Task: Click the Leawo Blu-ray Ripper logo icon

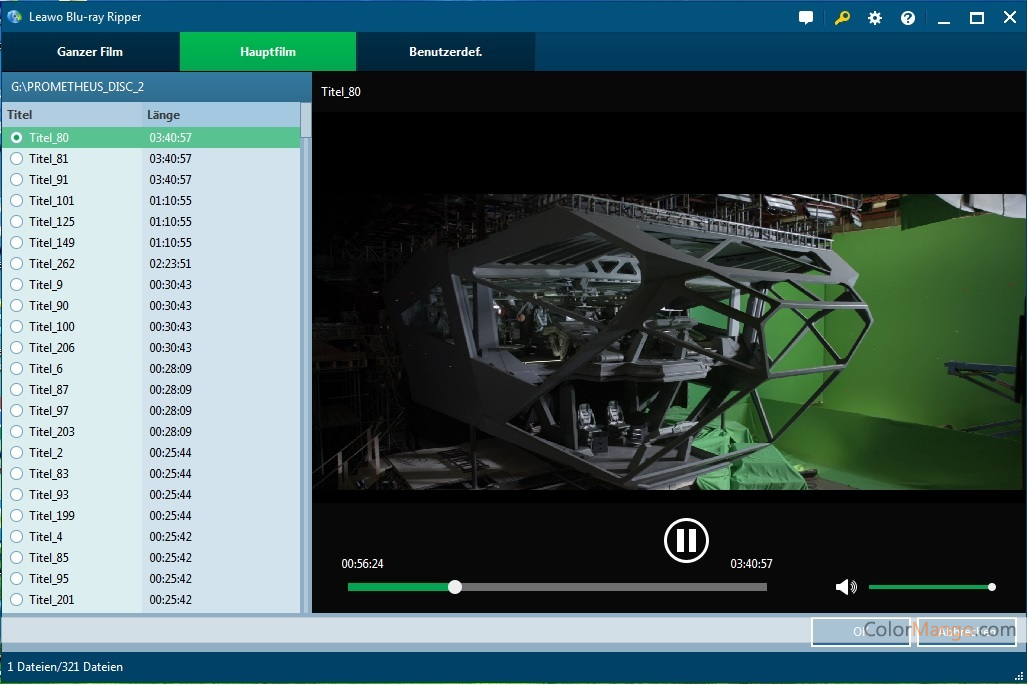Action: click(14, 17)
